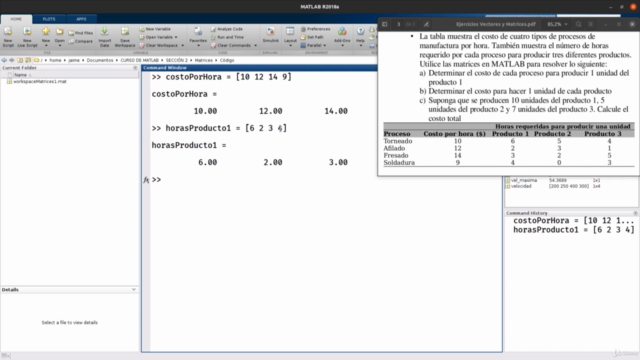Image resolution: width=640 pixels, height=360 pixels.
Task: Select 'CURSO DE MATLAB' breadcrumb folder
Action: click(x=140, y=60)
